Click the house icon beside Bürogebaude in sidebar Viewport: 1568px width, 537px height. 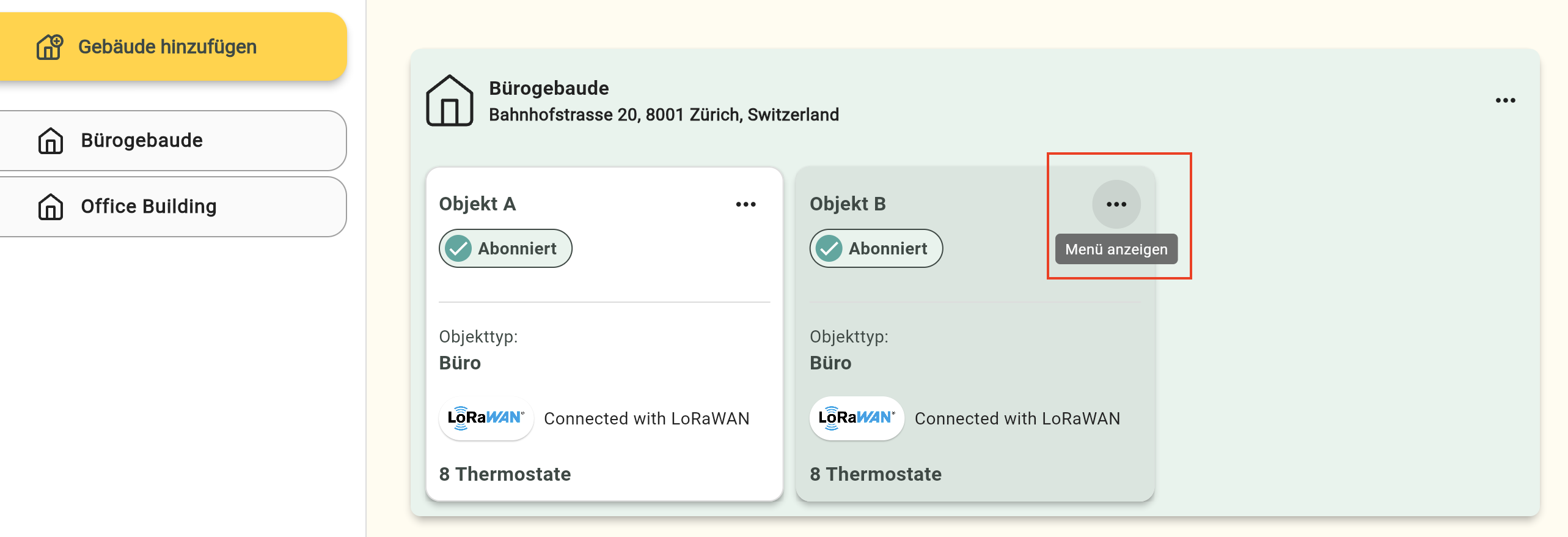coord(51,141)
